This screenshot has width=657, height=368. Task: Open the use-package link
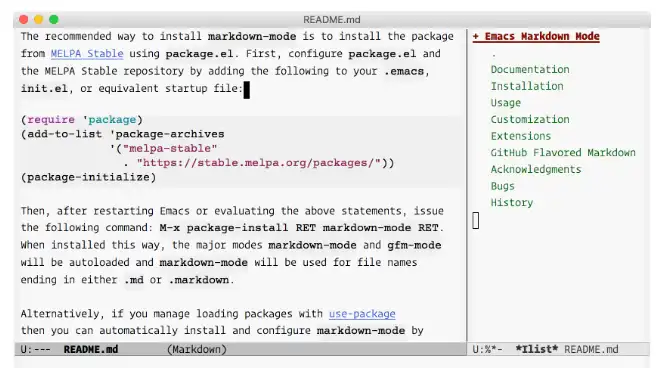tap(362, 314)
